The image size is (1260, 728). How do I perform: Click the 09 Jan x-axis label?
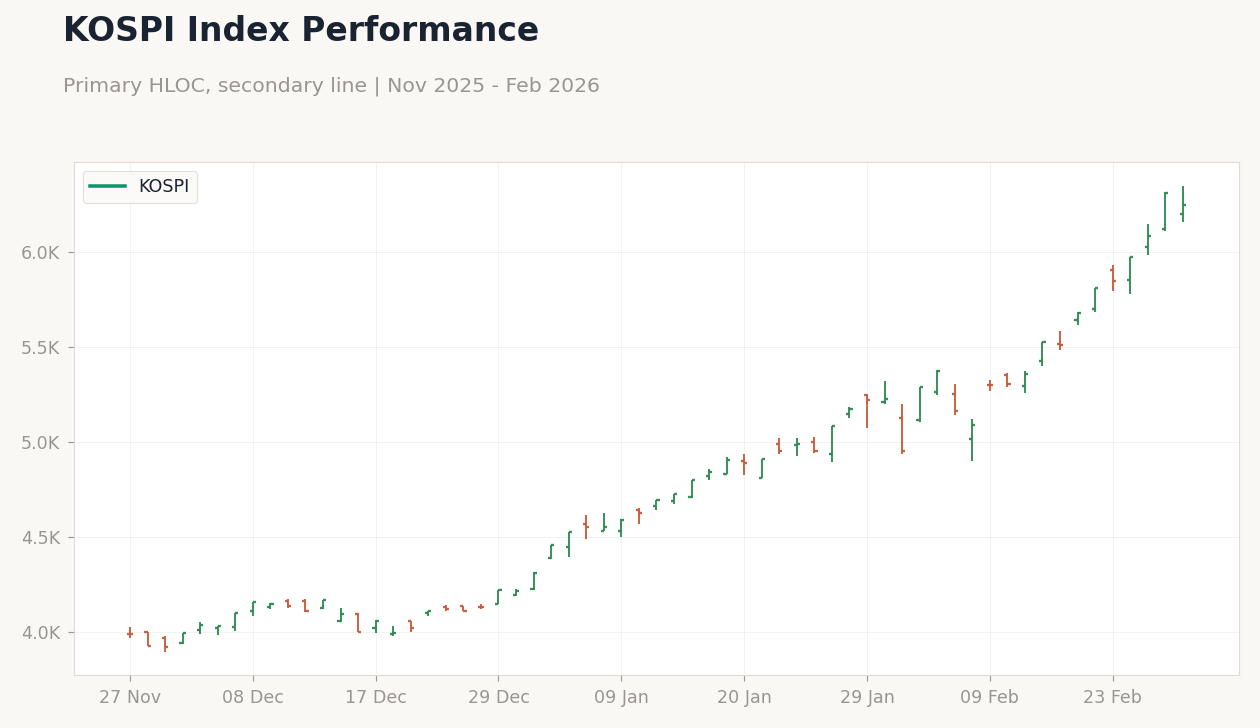coord(621,698)
